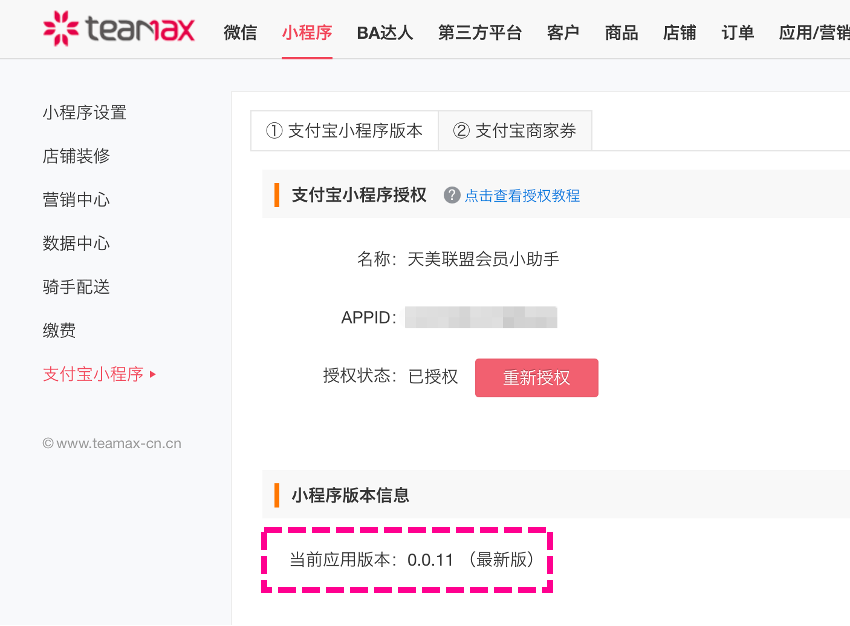
Task: Switch to 支付宝商家券 tab
Action: click(515, 131)
